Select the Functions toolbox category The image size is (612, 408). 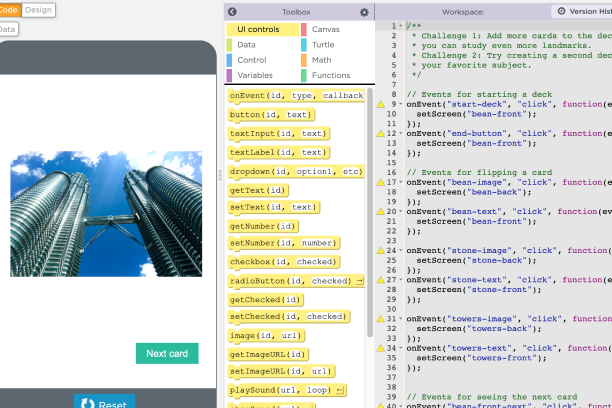(x=330, y=75)
